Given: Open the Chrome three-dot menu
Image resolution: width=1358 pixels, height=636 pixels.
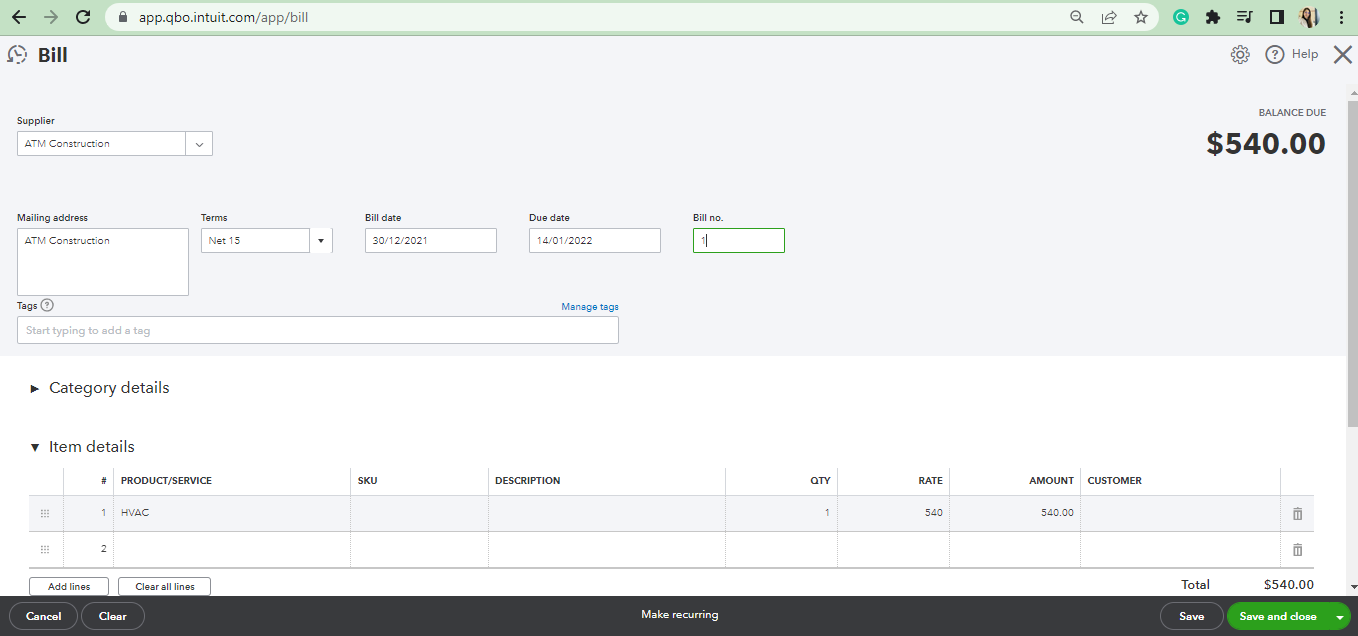Looking at the screenshot, I should (1341, 17).
